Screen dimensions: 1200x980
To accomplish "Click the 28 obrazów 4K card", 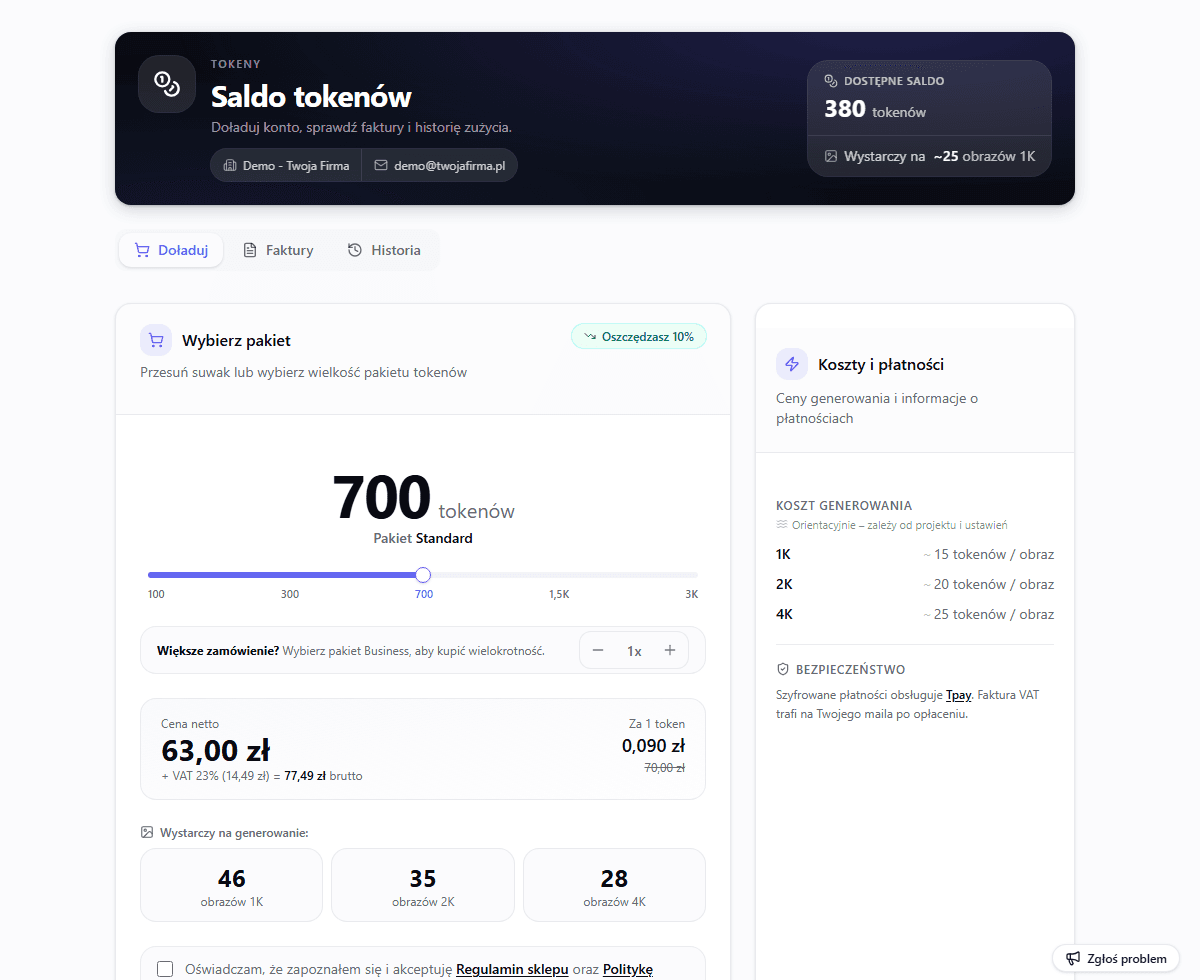I will coord(614,885).
